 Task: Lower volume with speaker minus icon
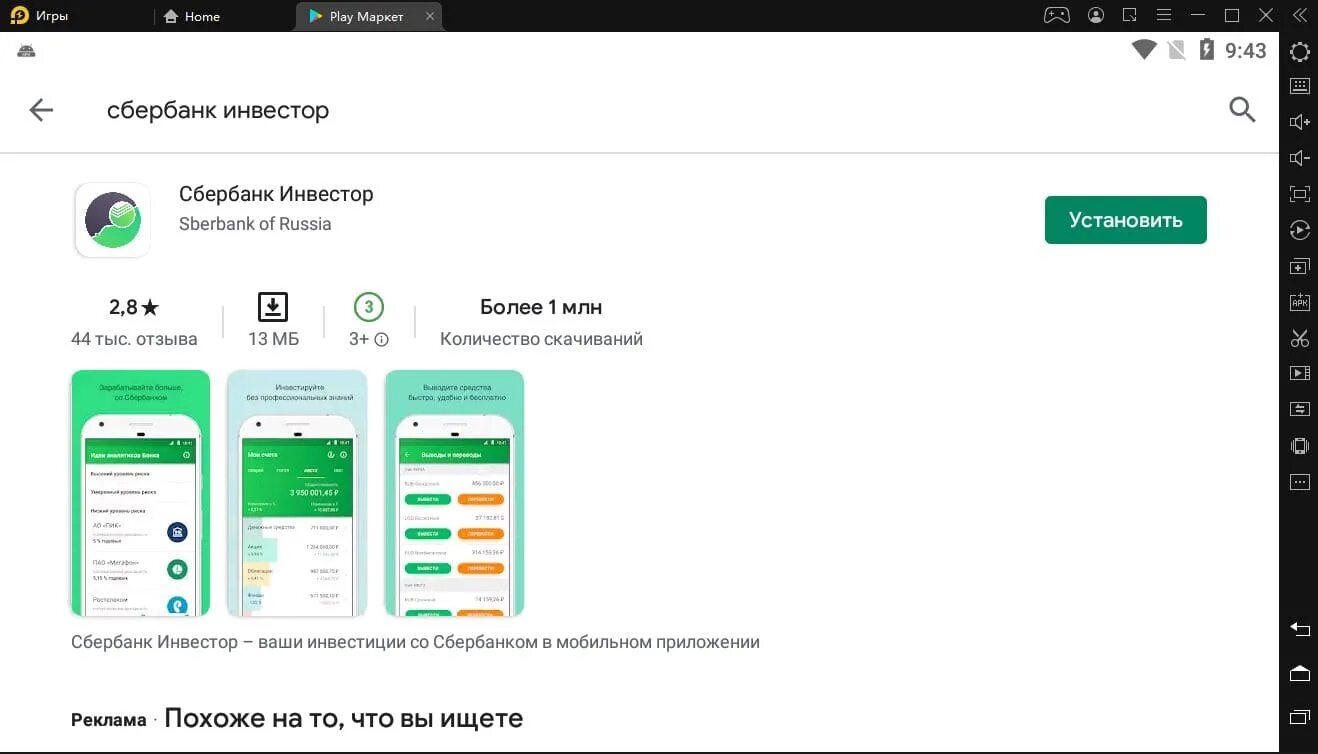(x=1299, y=158)
